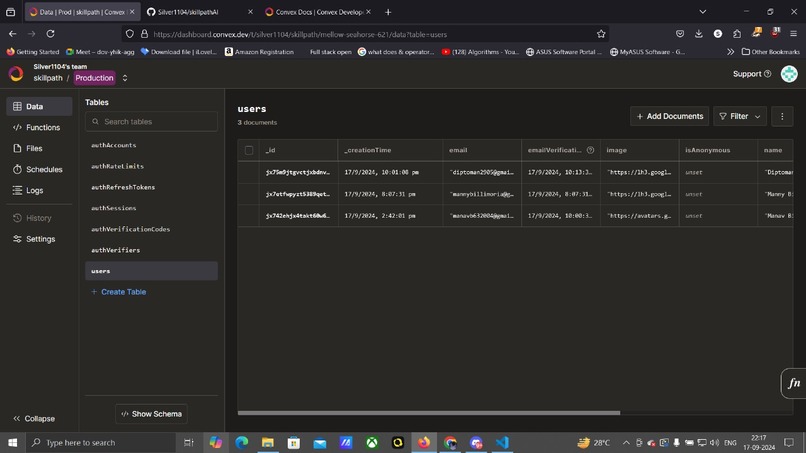Open the Data section in sidebar
The width and height of the screenshot is (806, 453).
point(39,106)
